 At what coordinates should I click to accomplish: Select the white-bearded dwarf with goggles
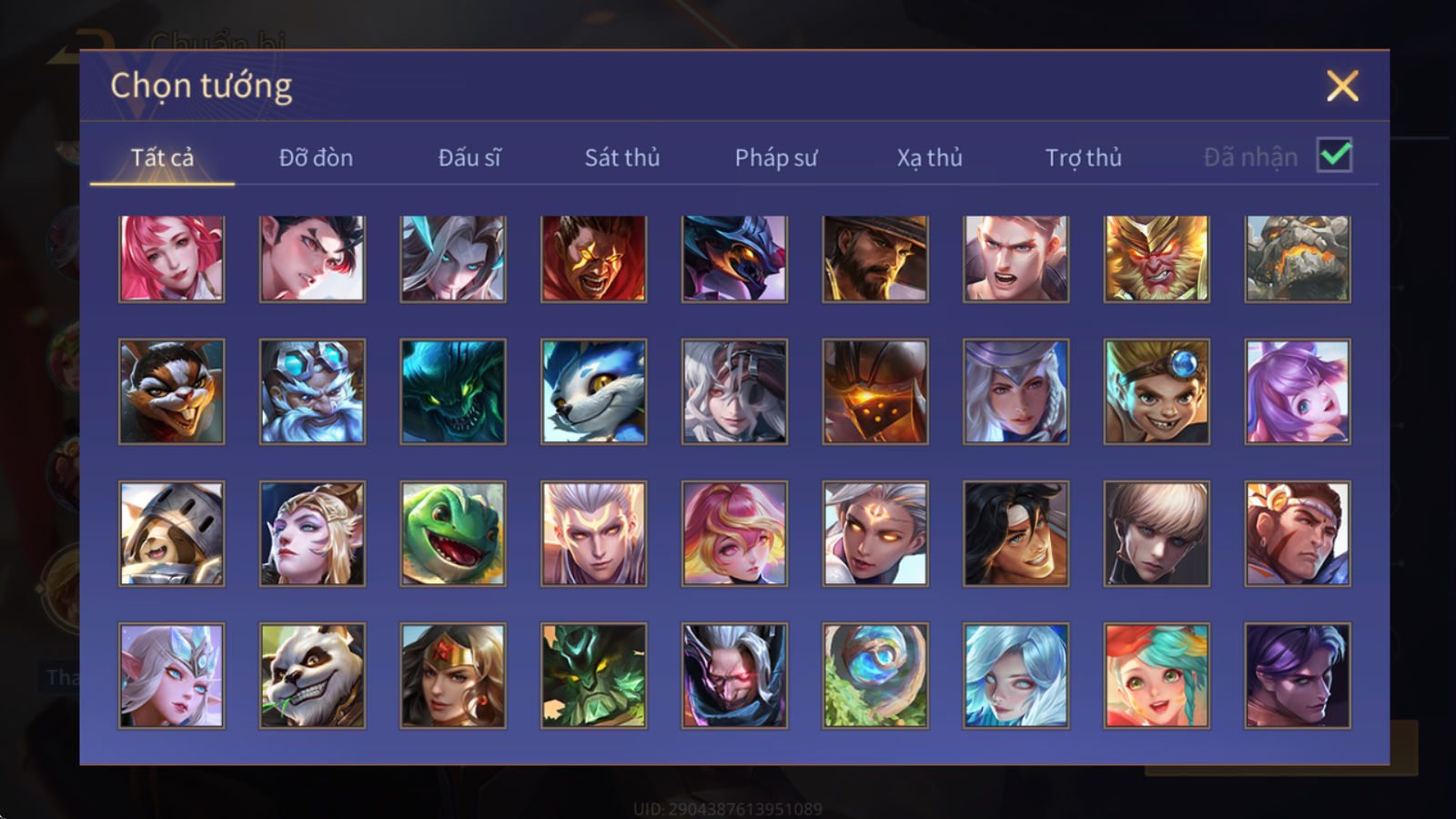click(x=312, y=391)
